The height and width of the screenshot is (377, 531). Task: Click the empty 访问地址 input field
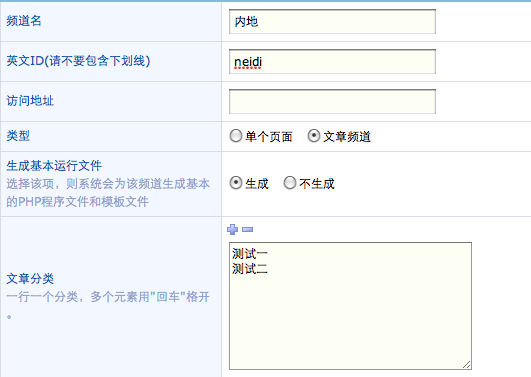pyautogui.click(x=332, y=102)
